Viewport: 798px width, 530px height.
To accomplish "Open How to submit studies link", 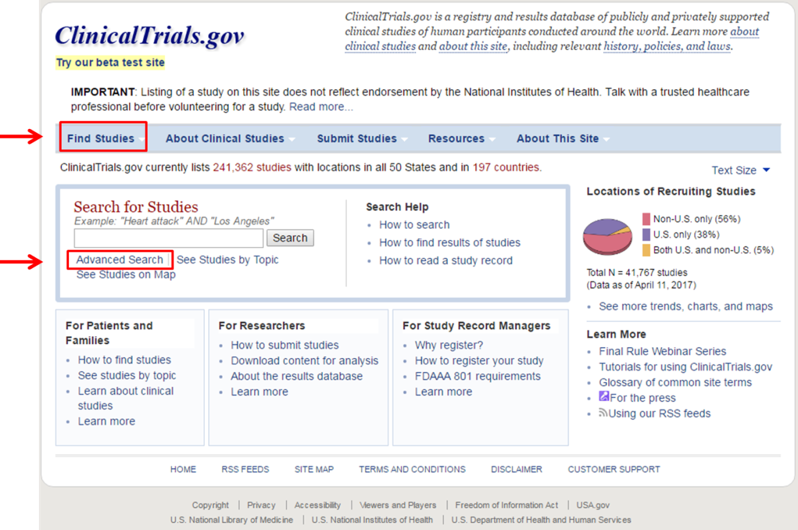I will pos(284,345).
